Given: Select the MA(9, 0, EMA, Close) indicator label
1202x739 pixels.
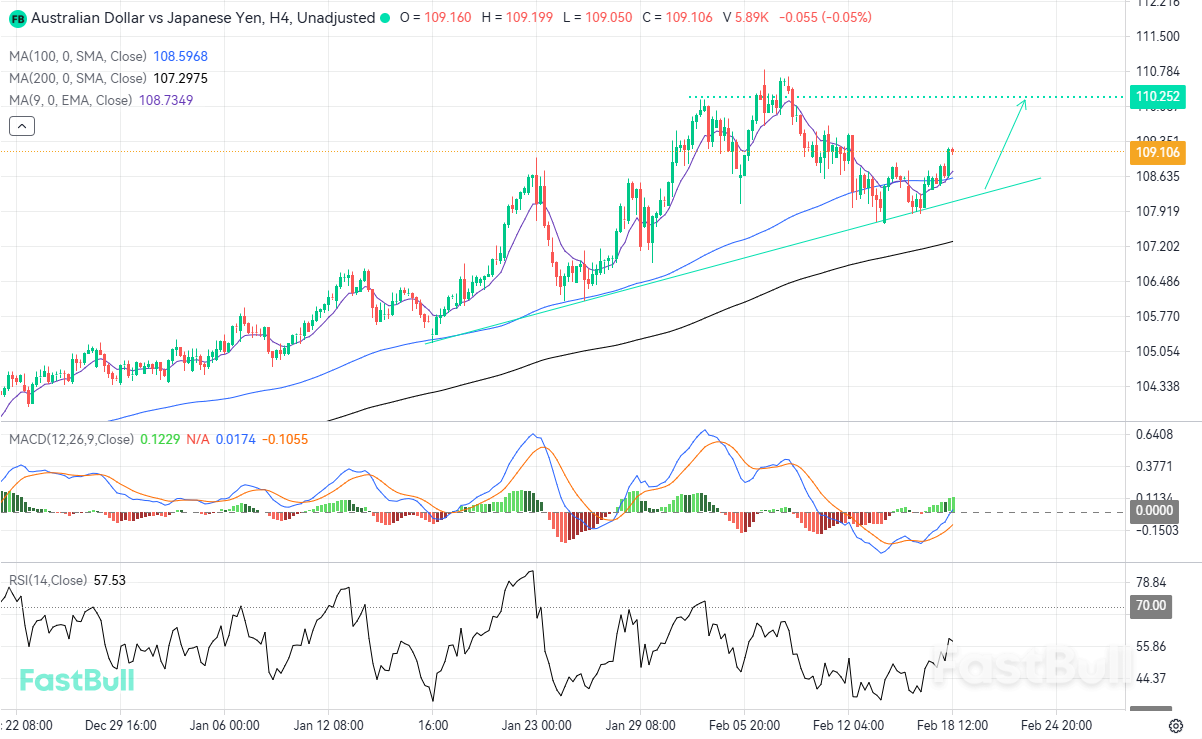Looking at the screenshot, I should click(x=70, y=100).
